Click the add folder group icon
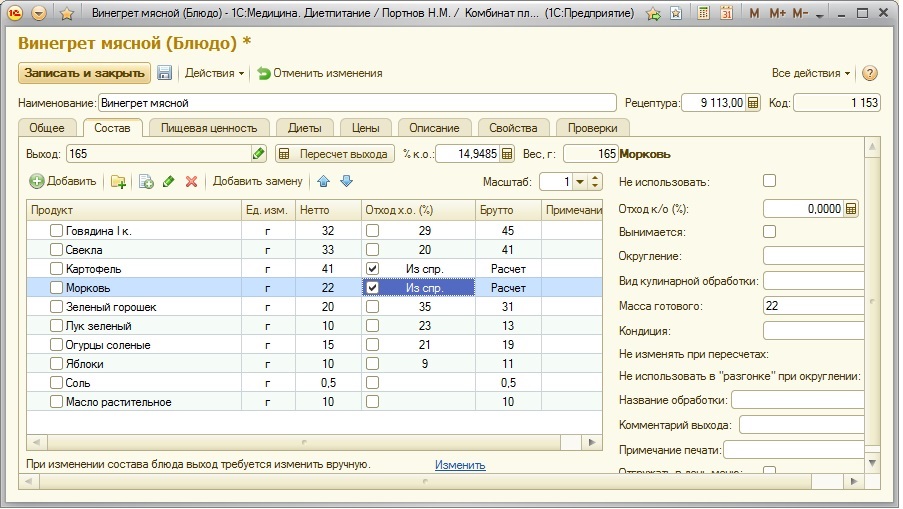This screenshot has width=903, height=509. (118, 181)
